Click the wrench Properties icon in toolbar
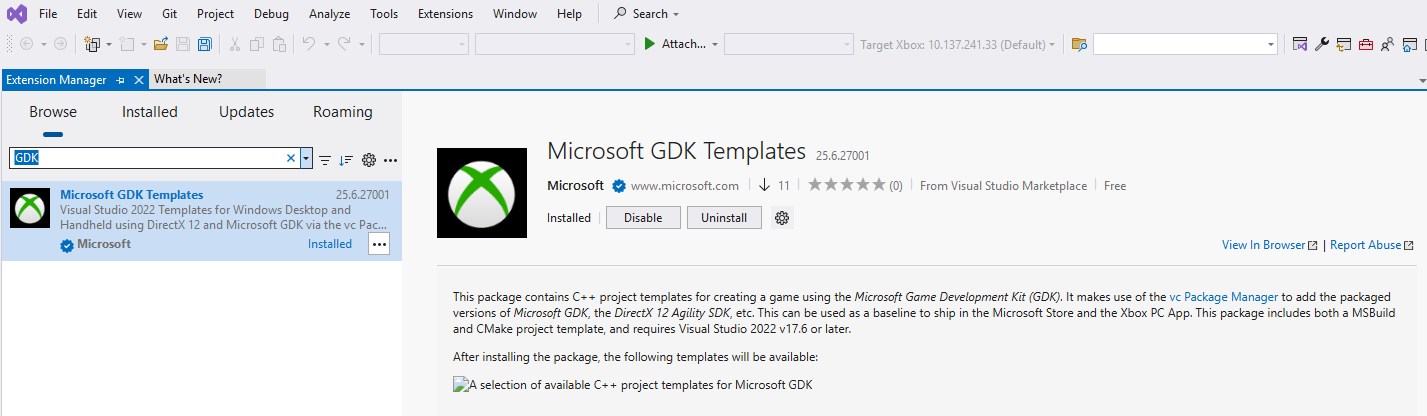The height and width of the screenshot is (416, 1427). (x=1321, y=44)
